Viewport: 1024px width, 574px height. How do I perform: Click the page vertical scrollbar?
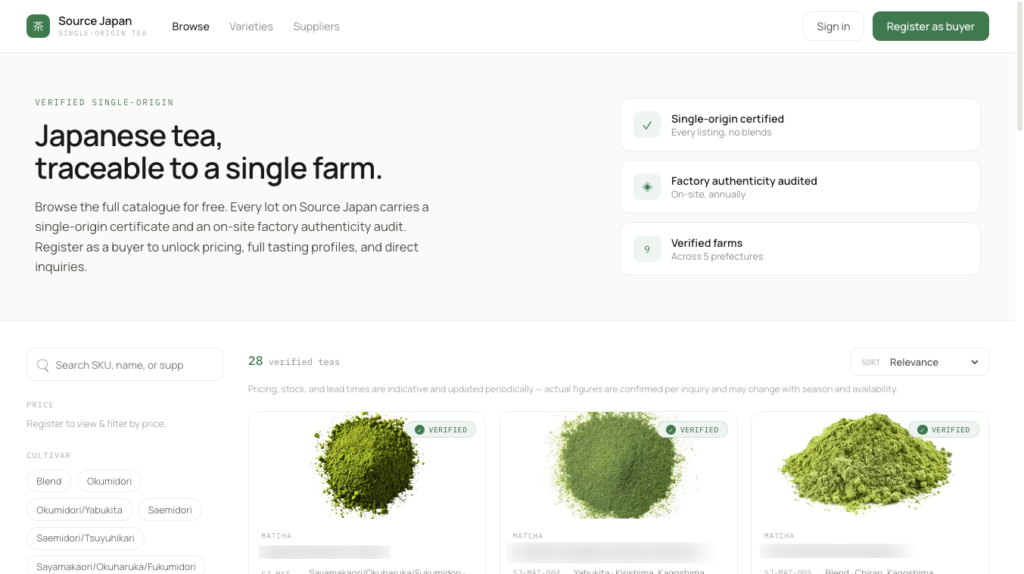1019,65
